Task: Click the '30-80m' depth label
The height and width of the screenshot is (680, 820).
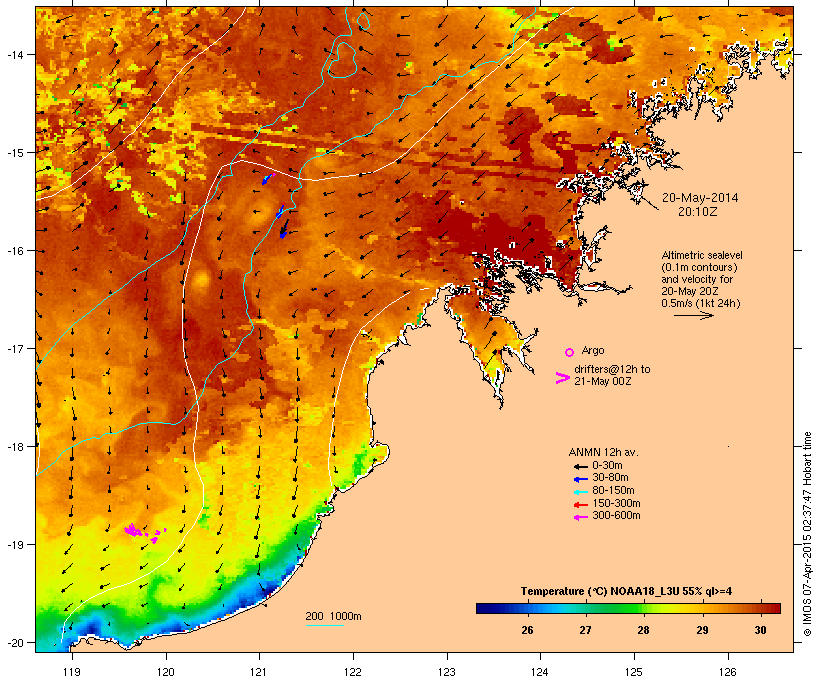Action: (x=610, y=478)
